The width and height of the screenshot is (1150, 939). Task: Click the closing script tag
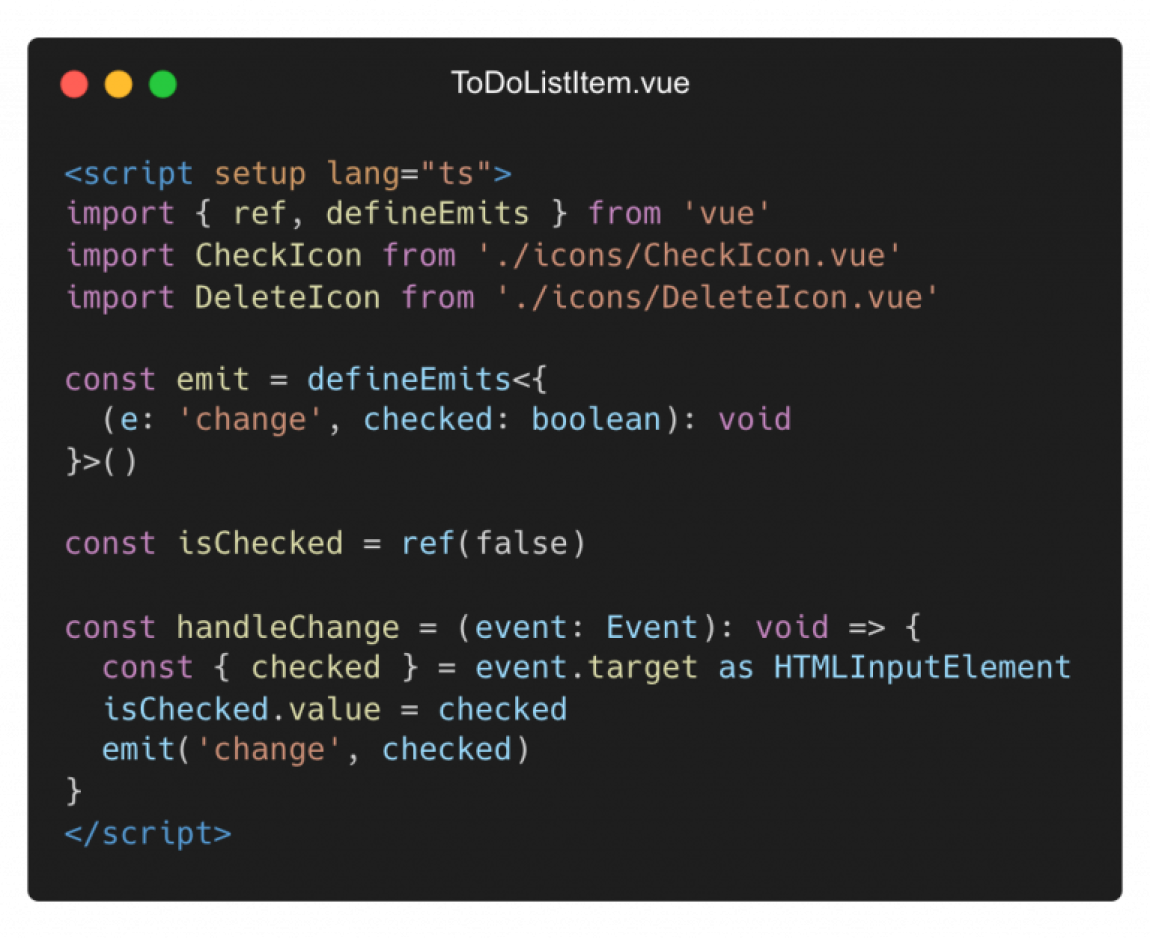coord(148,834)
